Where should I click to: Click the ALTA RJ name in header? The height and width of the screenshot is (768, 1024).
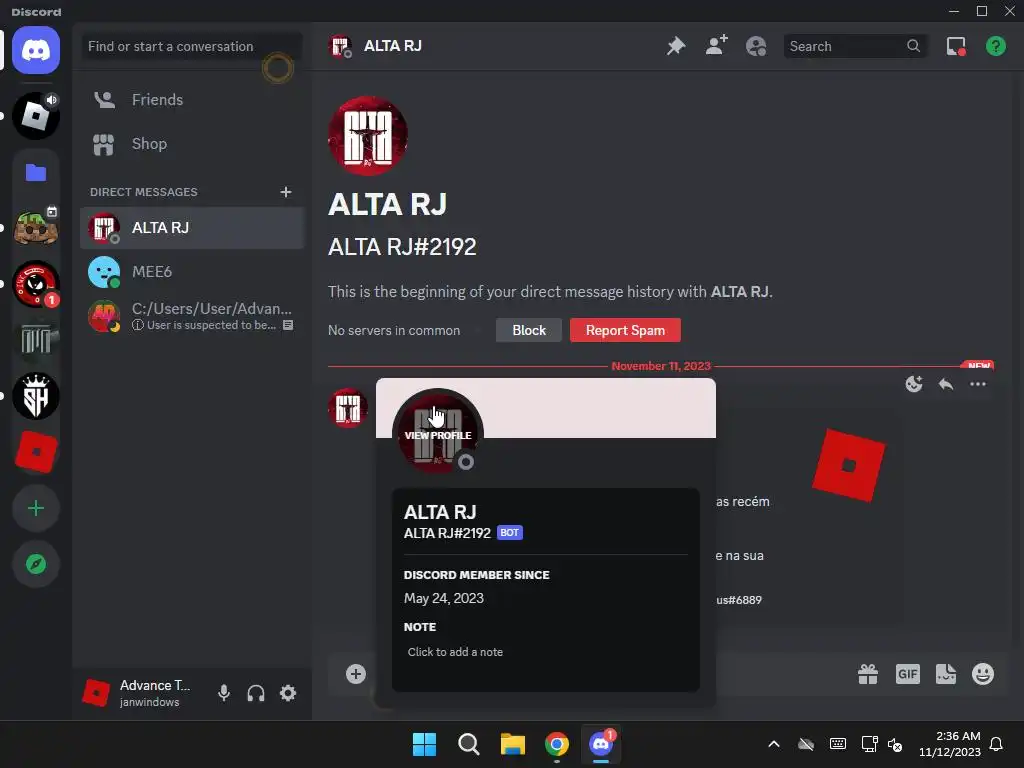click(392, 46)
